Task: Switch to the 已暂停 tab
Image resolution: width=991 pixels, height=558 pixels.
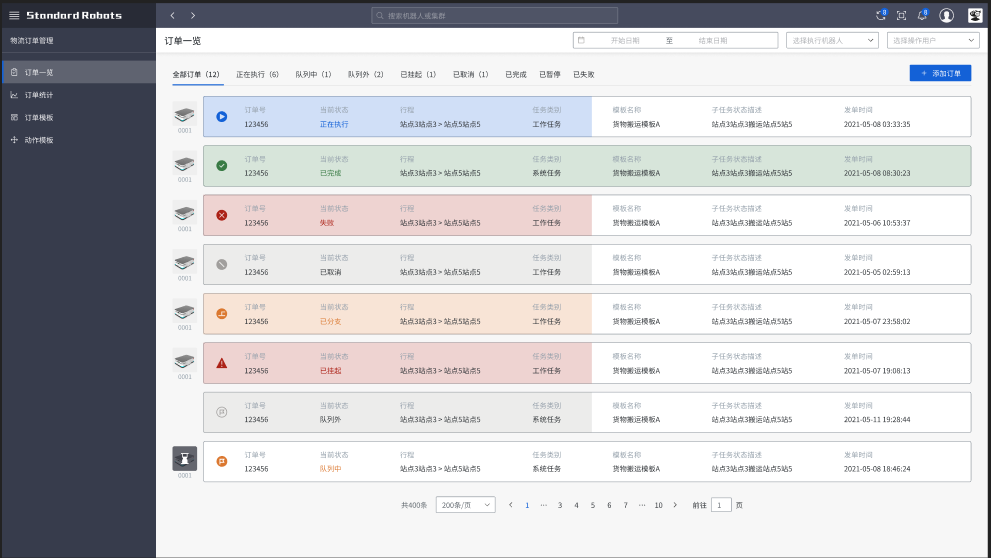Action: 550,75
